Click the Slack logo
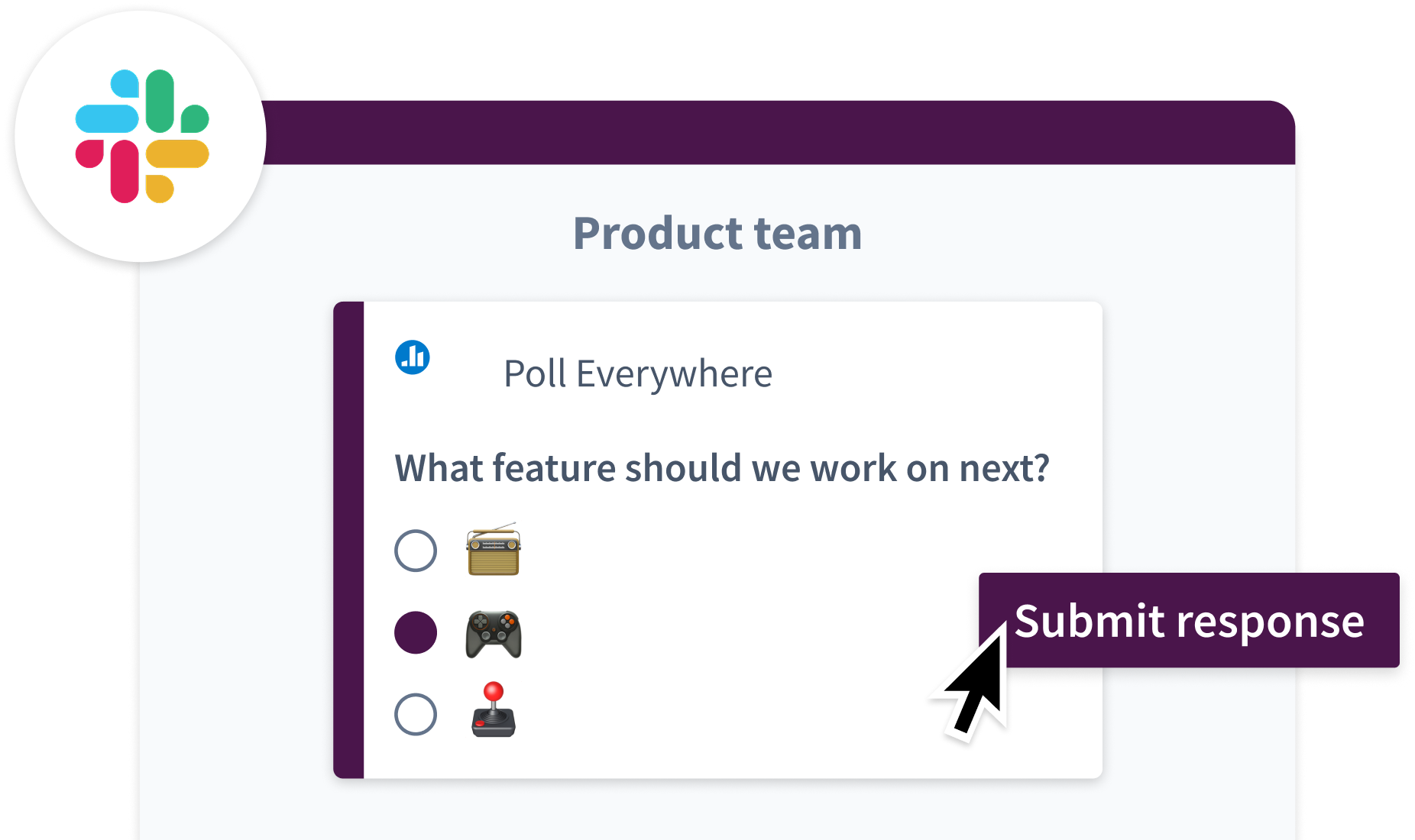The image size is (1415, 840). [142, 136]
